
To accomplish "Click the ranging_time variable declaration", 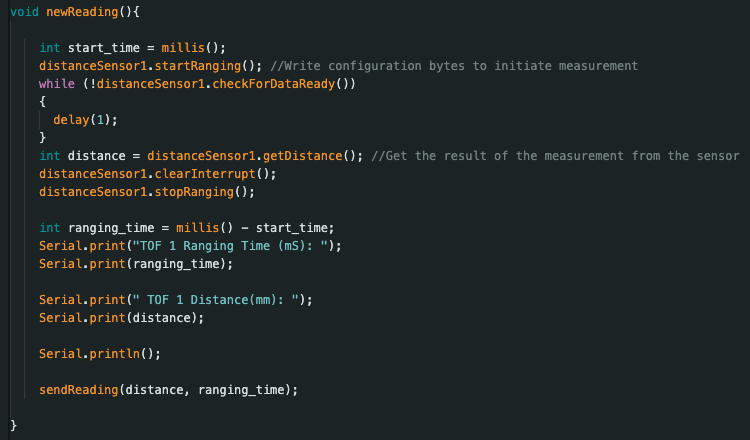I will click(111, 228).
